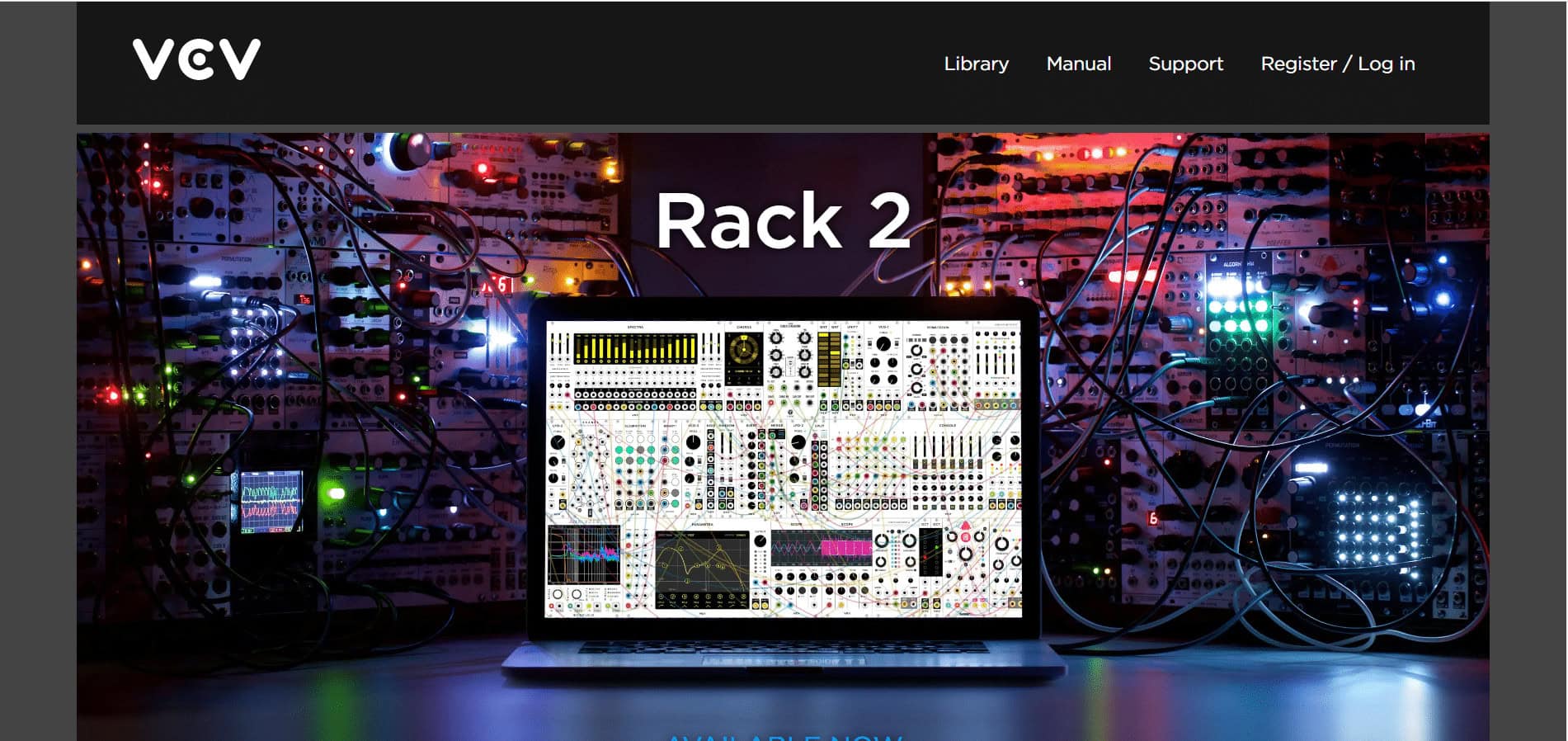
Task: Click the VCV logo
Action: click(x=196, y=59)
